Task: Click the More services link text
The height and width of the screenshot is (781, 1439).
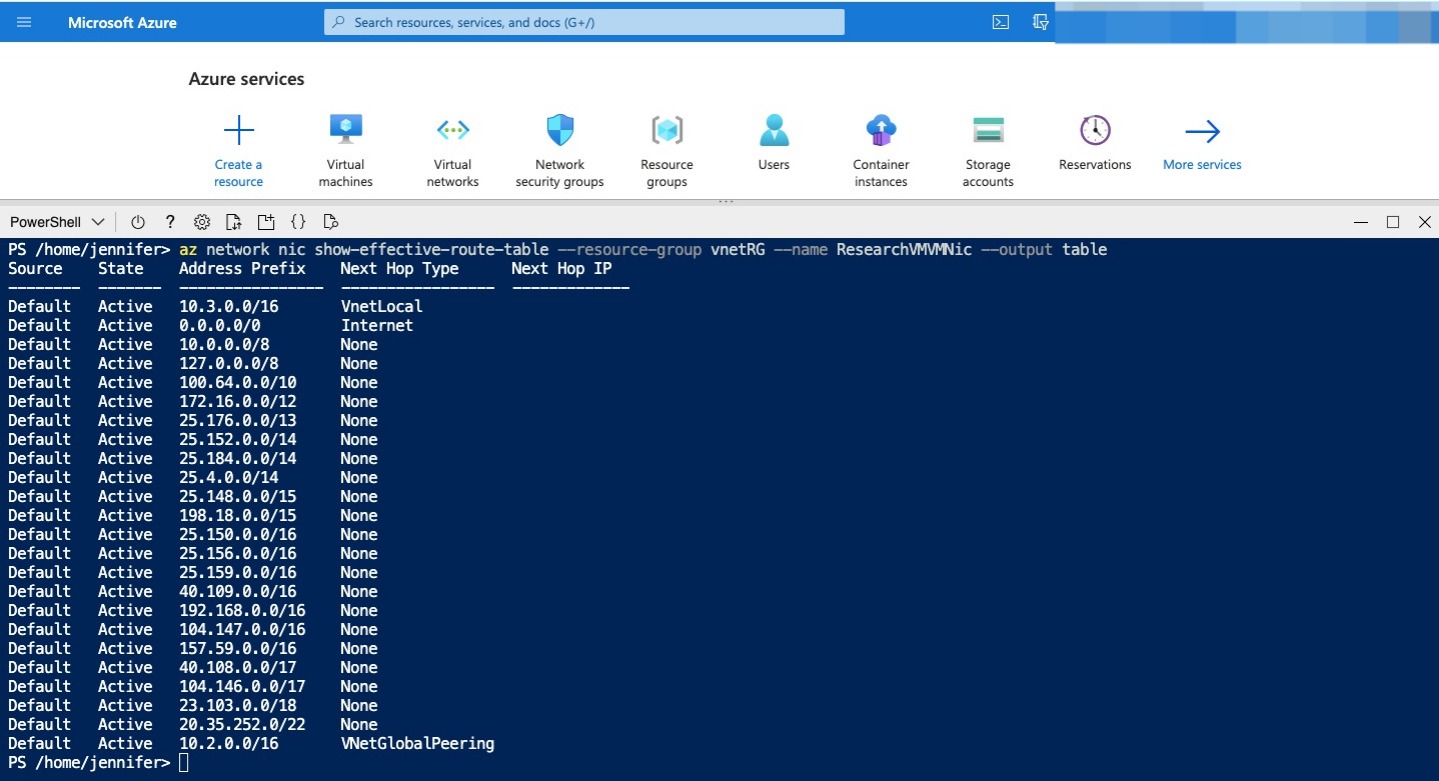Action: (1202, 165)
